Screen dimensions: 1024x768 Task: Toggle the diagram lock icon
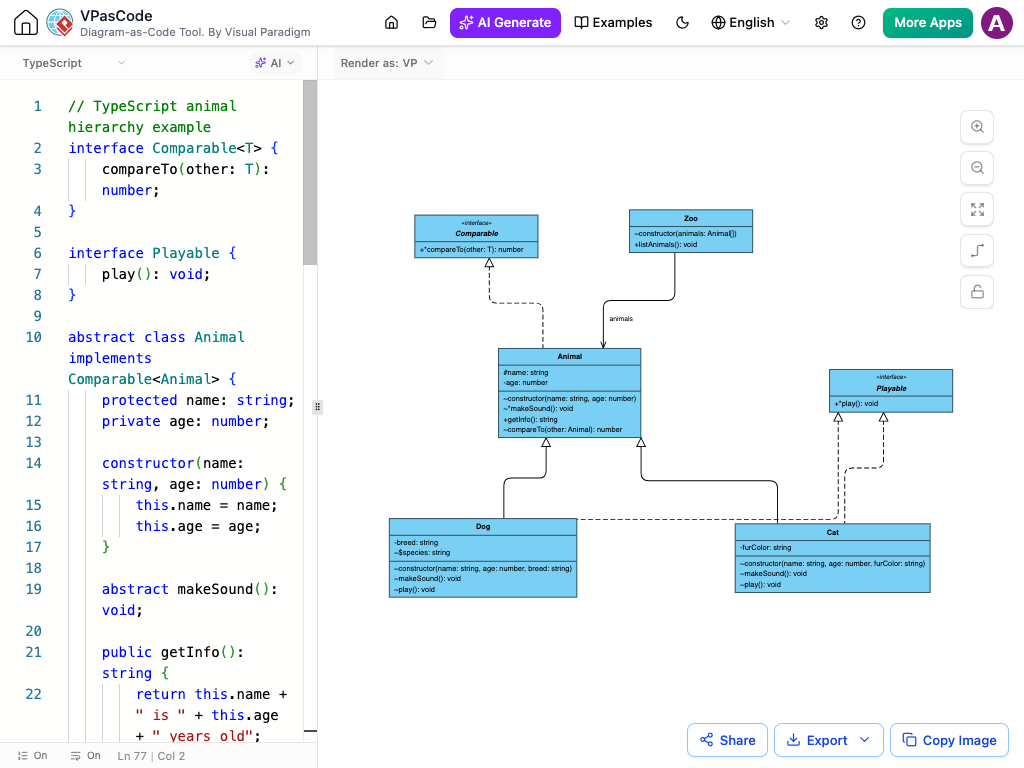(x=977, y=292)
